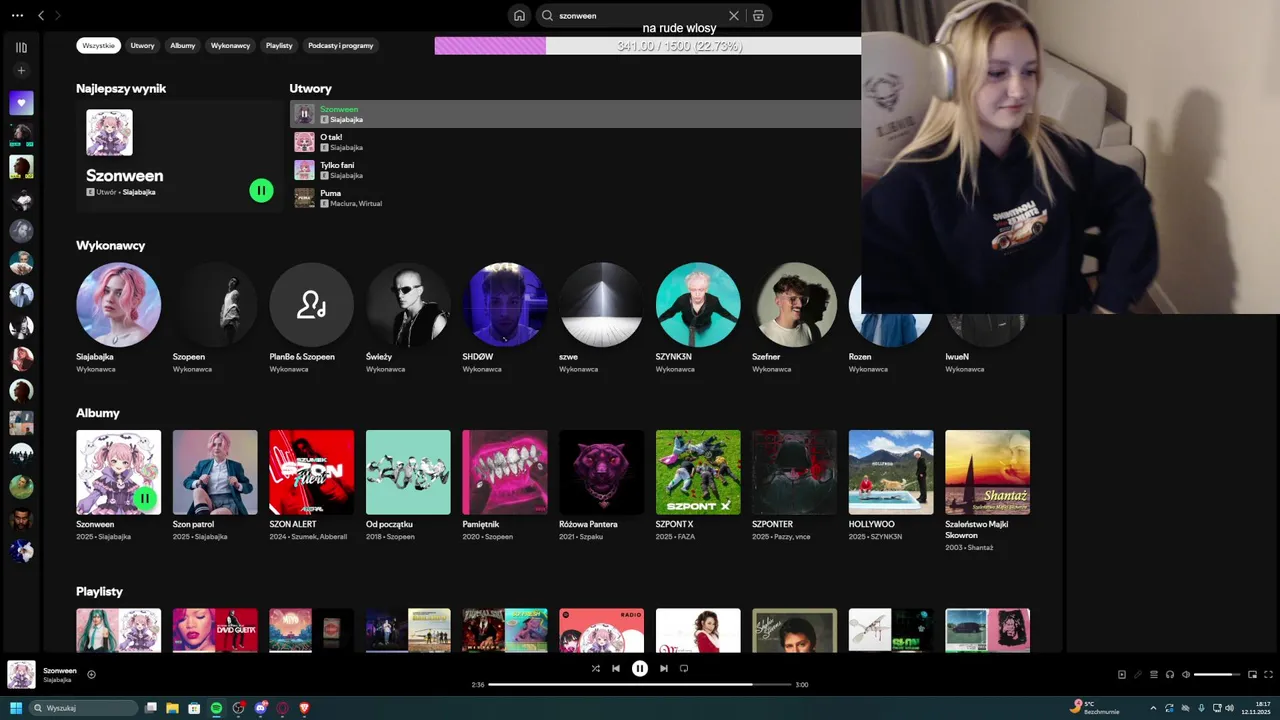1280x720 pixels.
Task: Toggle repeat mode in the player
Action: click(x=684, y=669)
